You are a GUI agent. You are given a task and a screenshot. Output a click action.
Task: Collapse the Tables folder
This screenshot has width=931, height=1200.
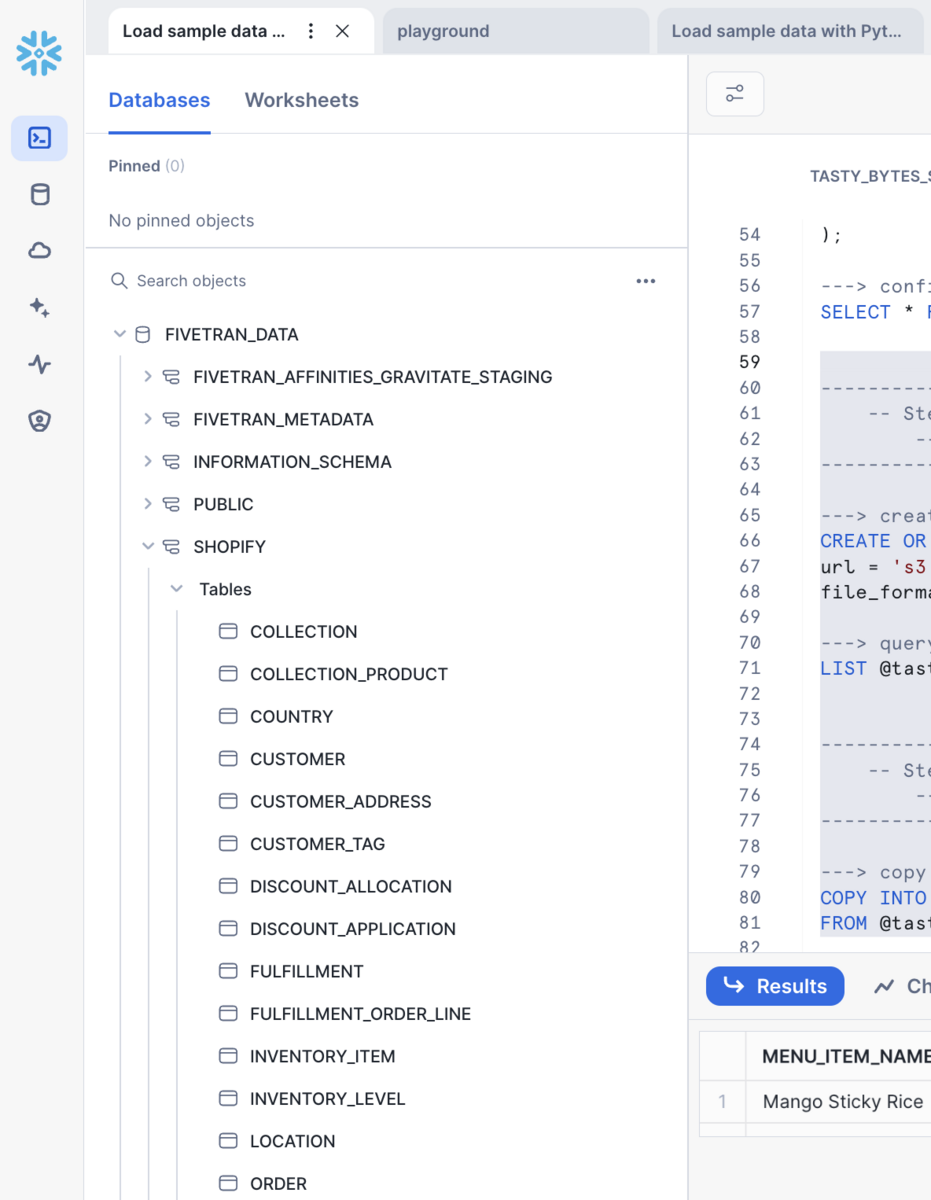[177, 589]
